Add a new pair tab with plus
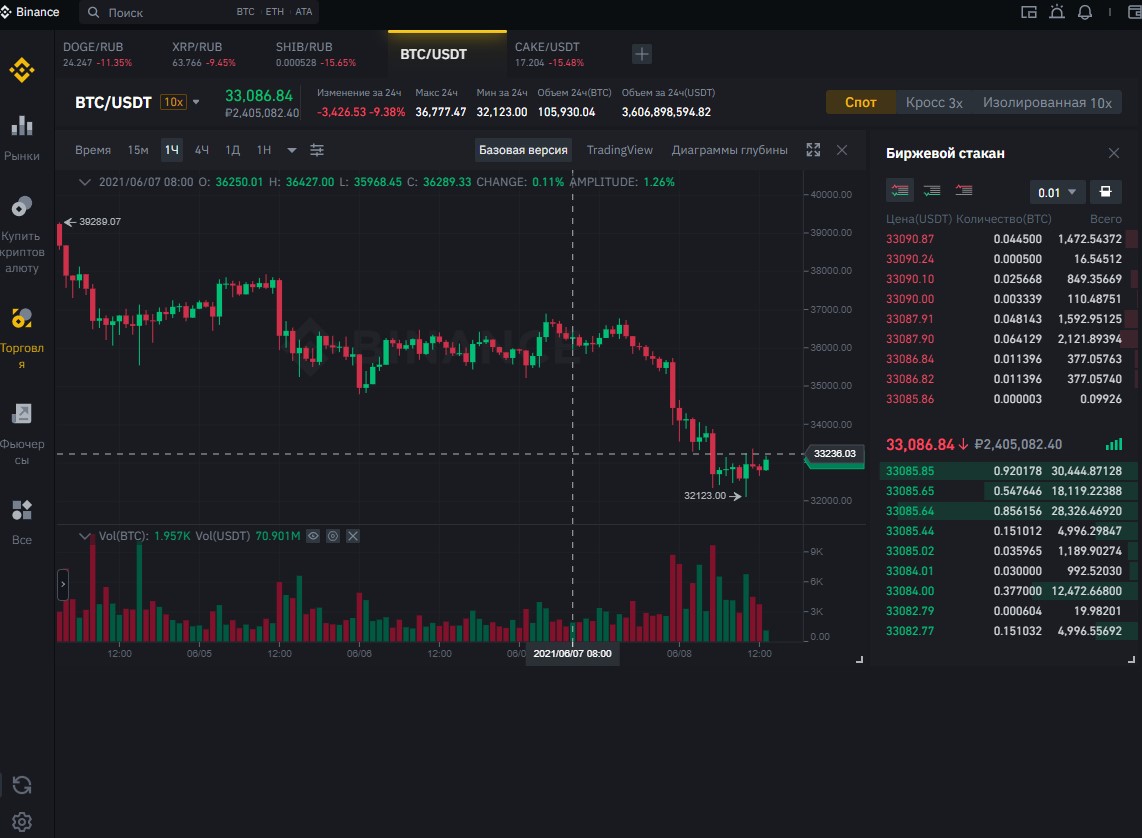 tap(642, 54)
